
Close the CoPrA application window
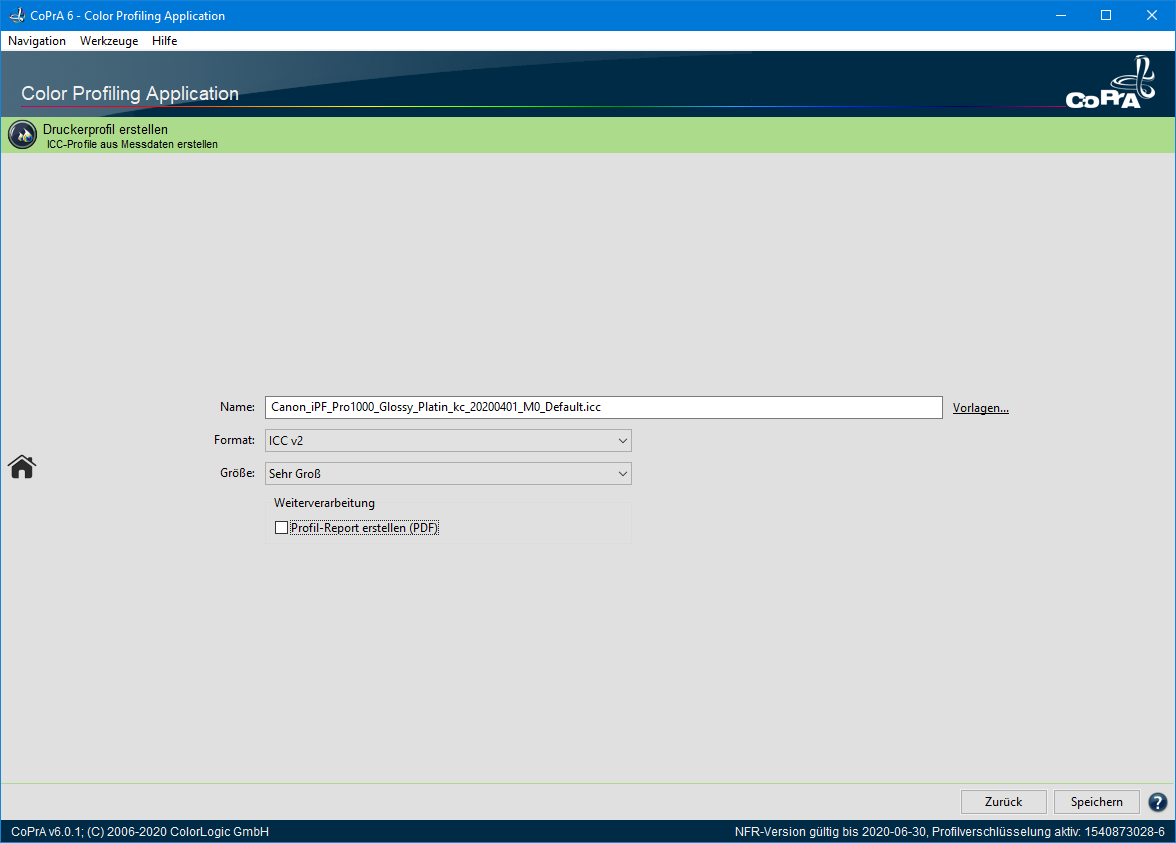1152,15
